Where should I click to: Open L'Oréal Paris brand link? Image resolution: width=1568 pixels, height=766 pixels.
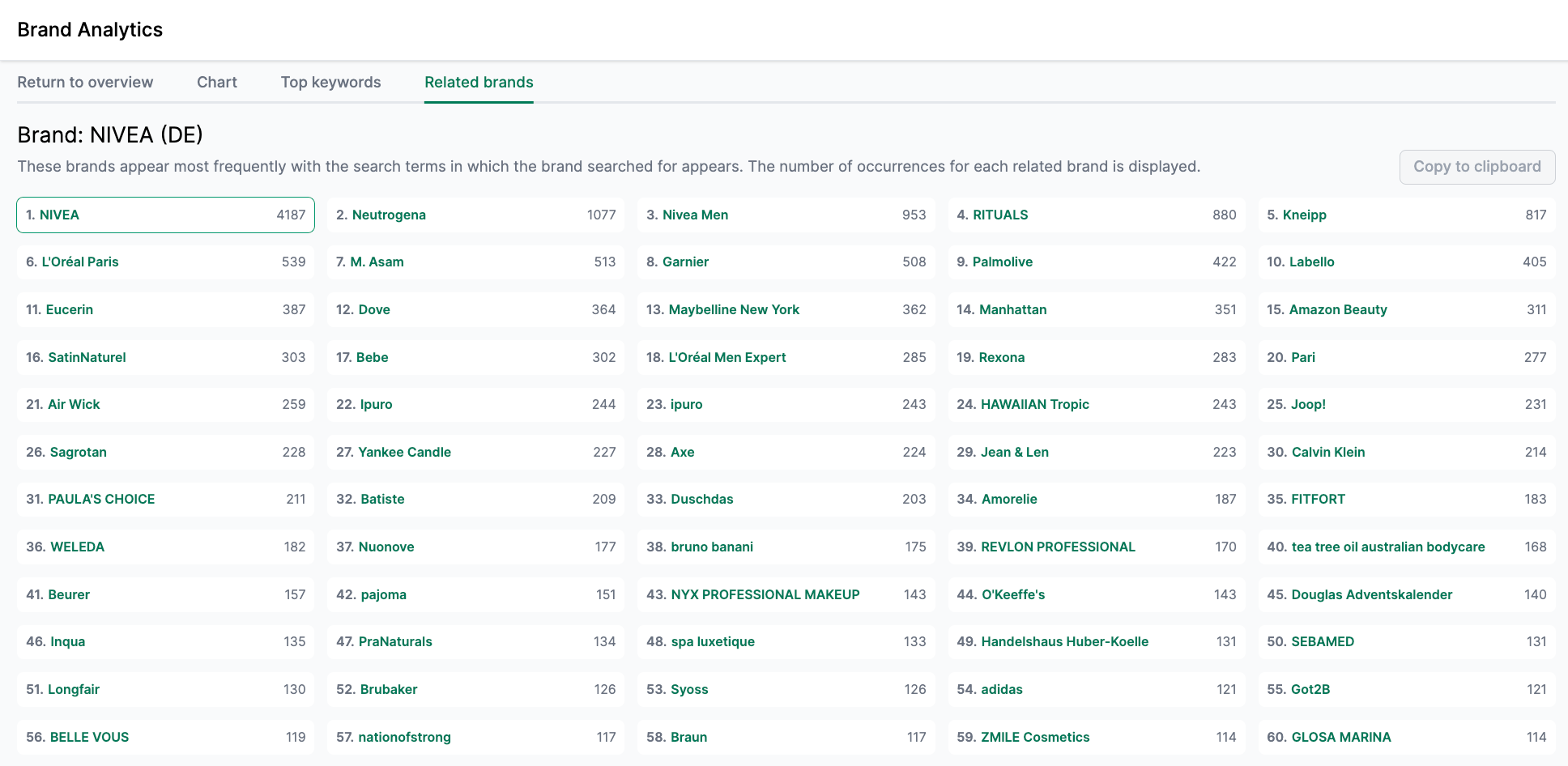coord(80,262)
